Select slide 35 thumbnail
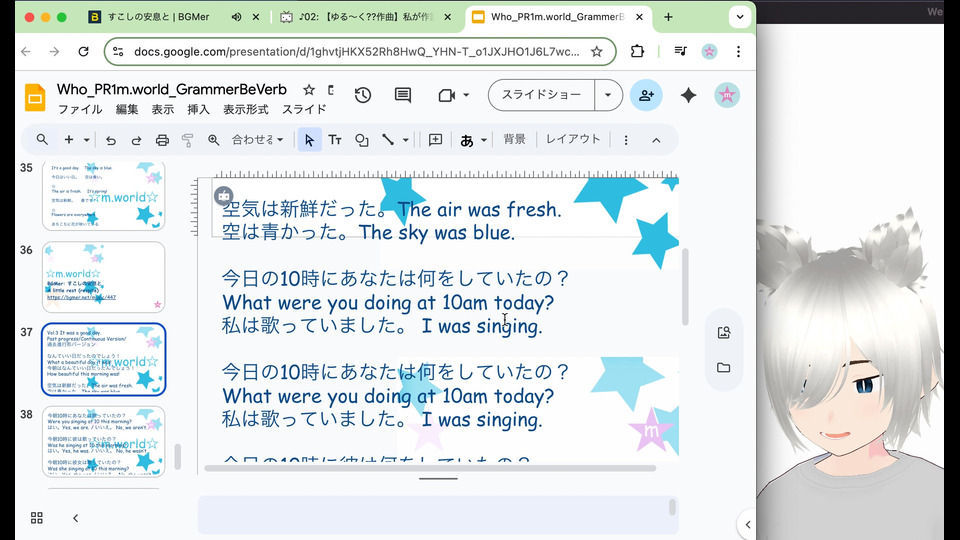The height and width of the screenshot is (540, 960). [103, 195]
